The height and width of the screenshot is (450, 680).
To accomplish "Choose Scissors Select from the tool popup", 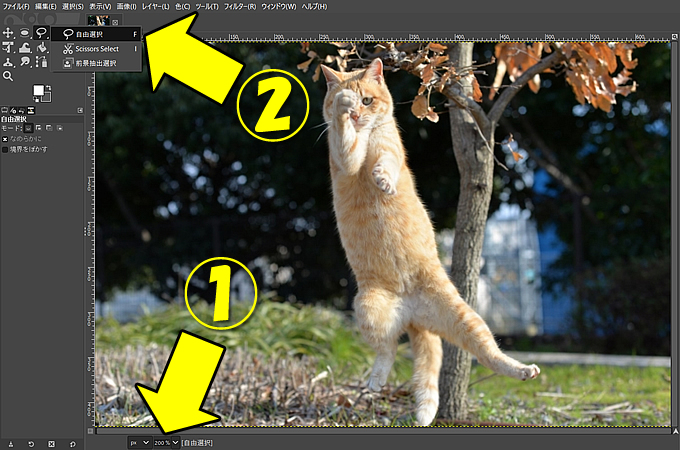I will (96, 49).
